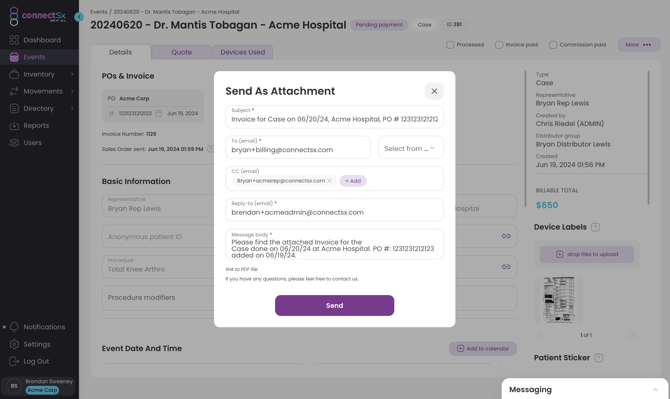Close the Send As Attachment dialog

click(x=434, y=91)
